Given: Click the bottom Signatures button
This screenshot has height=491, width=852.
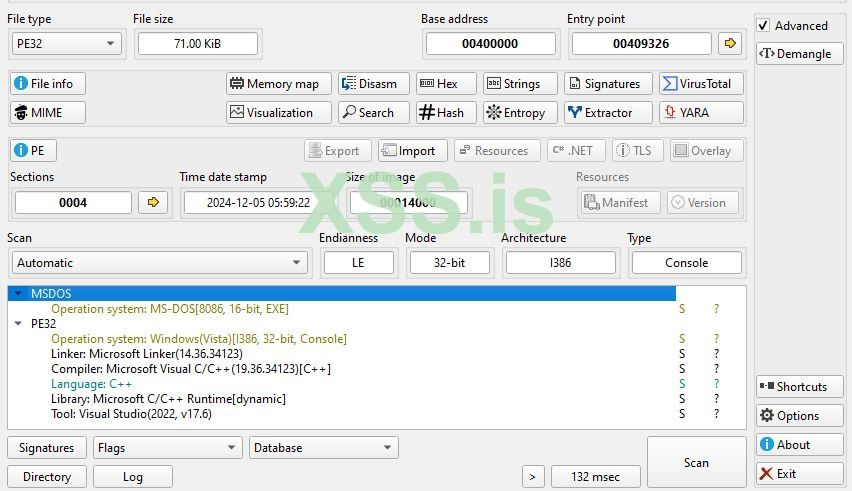Looking at the screenshot, I should [47, 448].
